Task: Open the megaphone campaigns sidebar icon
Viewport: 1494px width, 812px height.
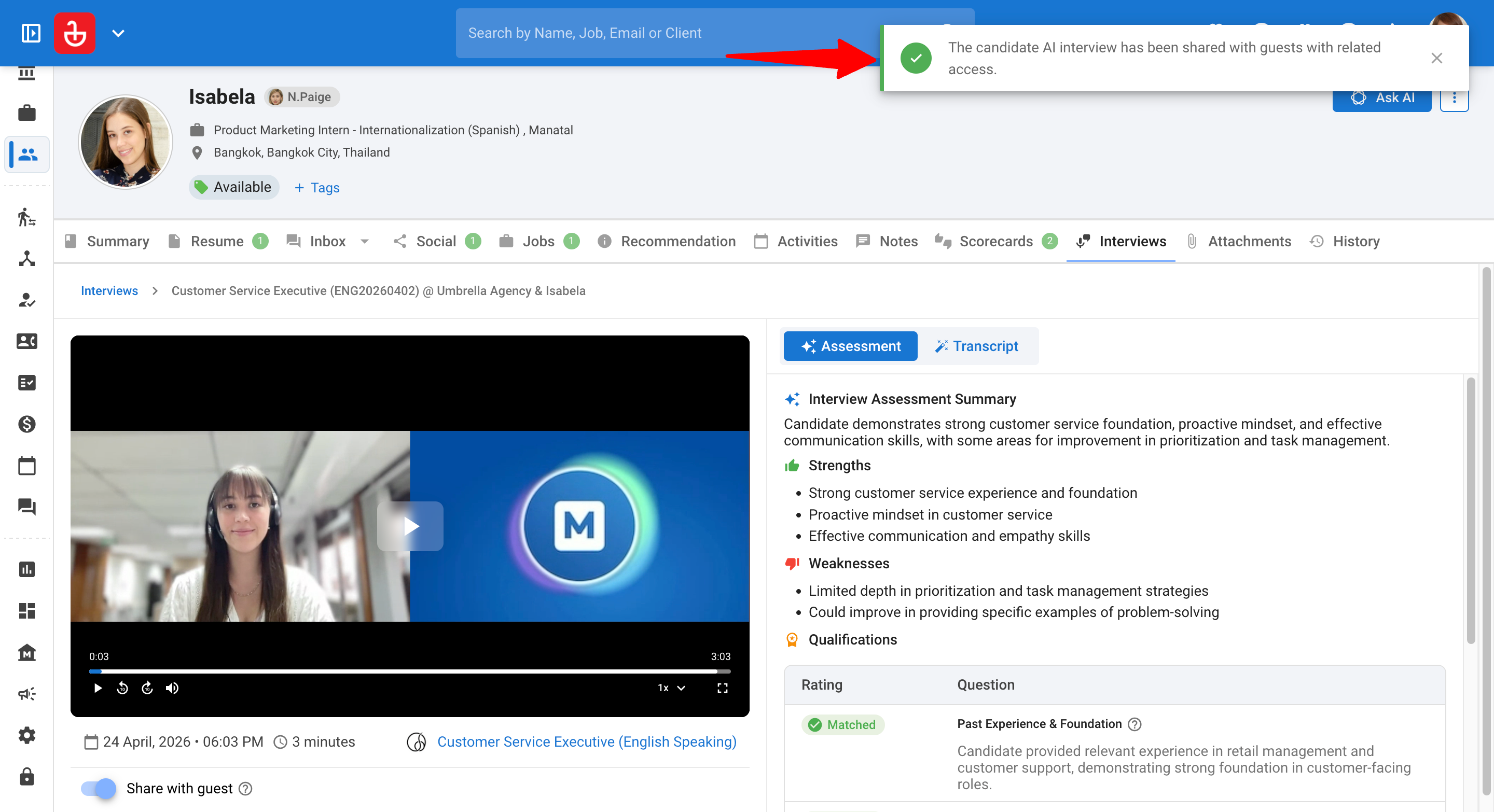Action: [26, 694]
